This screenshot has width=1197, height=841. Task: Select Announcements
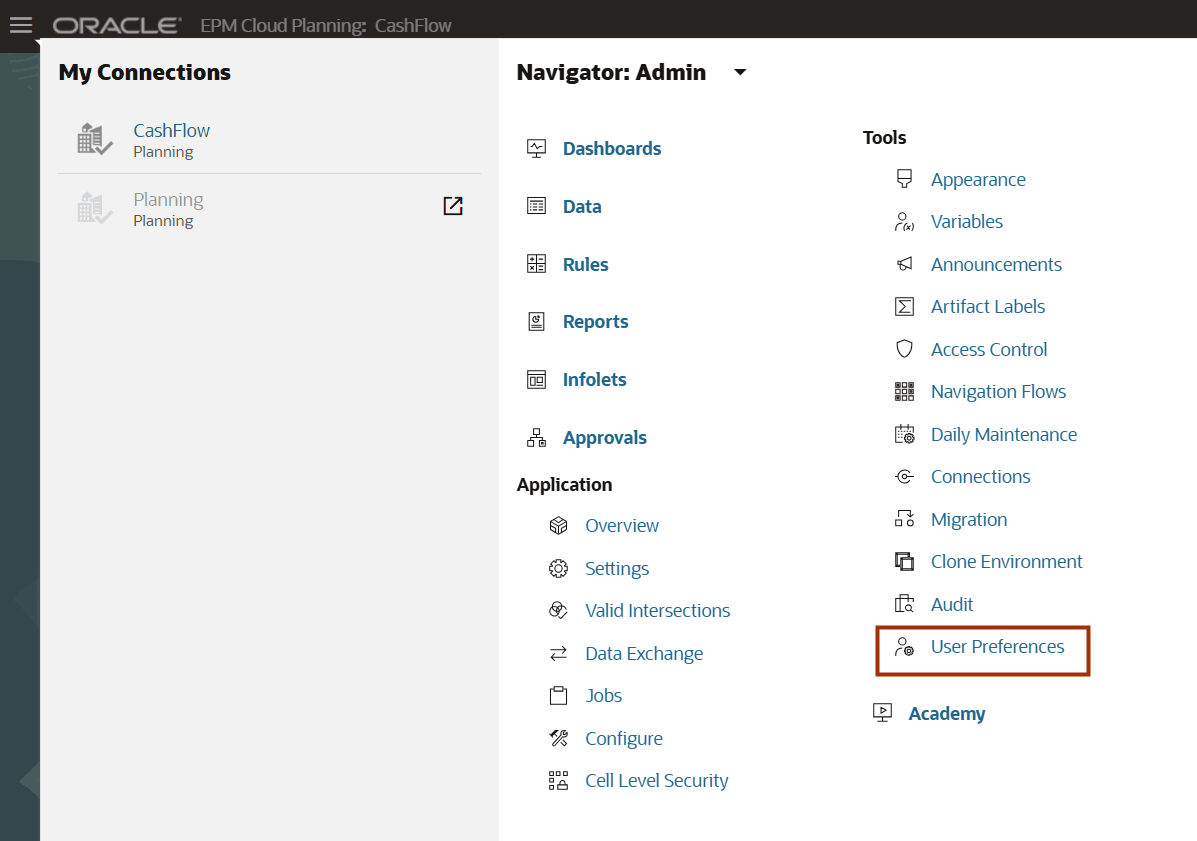(x=996, y=264)
